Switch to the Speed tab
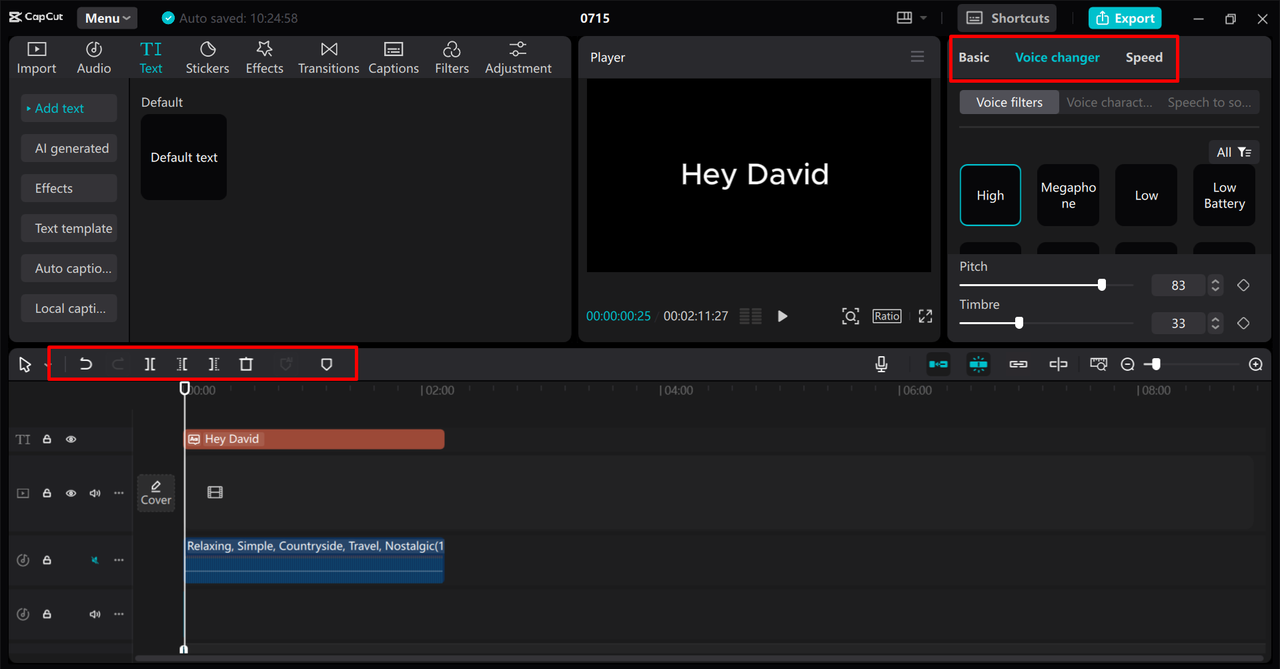This screenshot has width=1280, height=669. (1144, 57)
